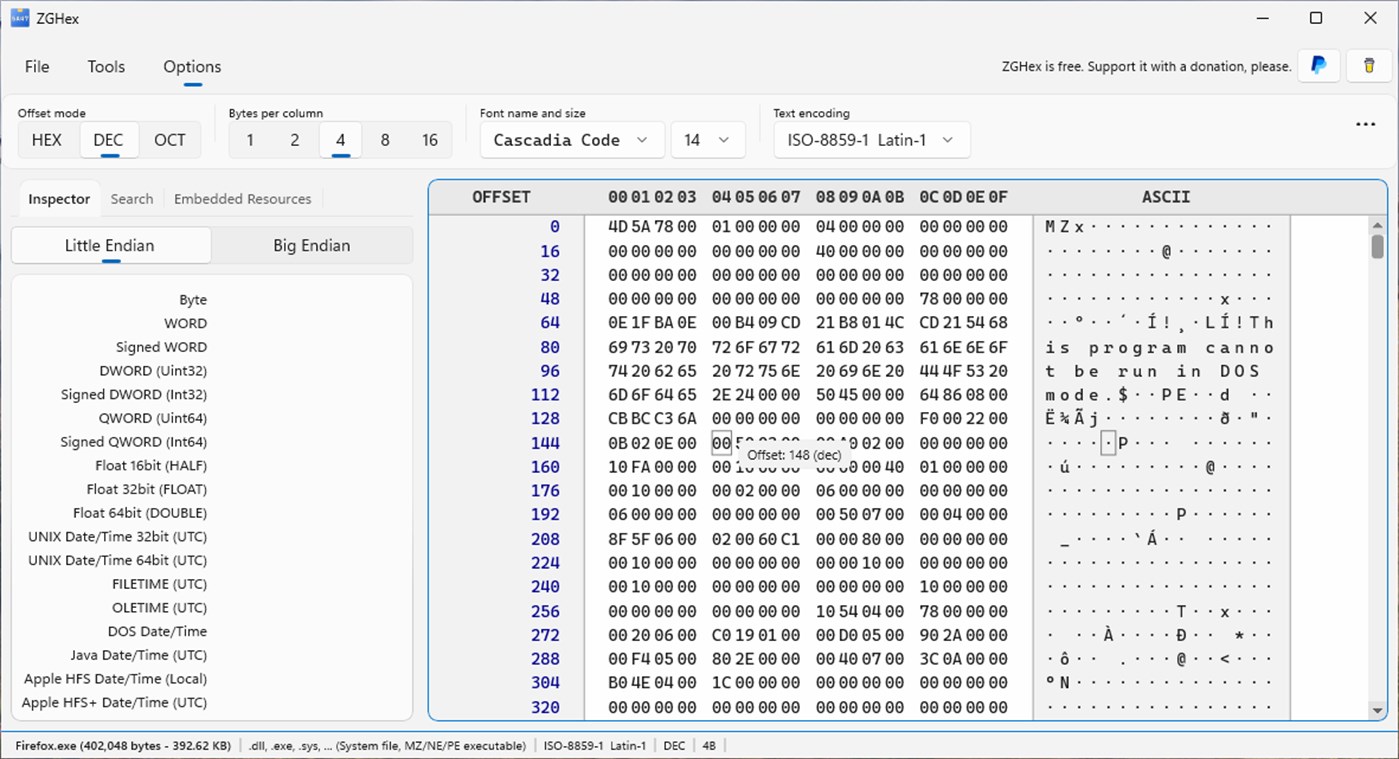This screenshot has width=1399, height=759.
Task: Set bytes per column to 2
Action: pyautogui.click(x=295, y=140)
